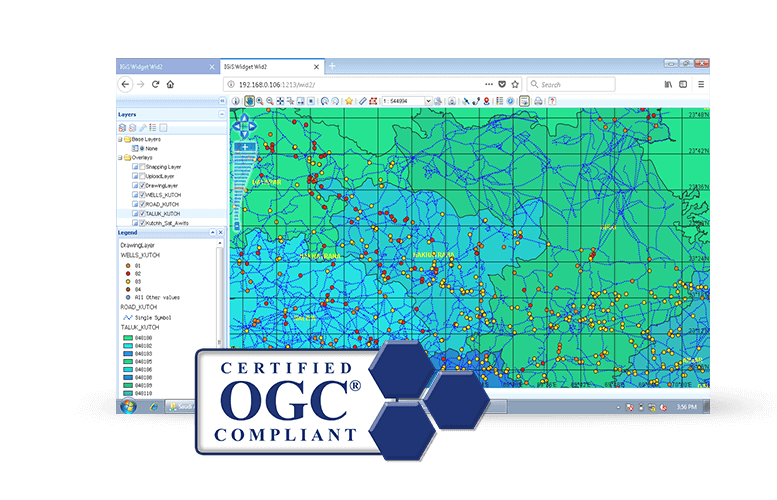Click the Overlays folder label
Image resolution: width=777 pixels, height=500 pixels.
pos(142,158)
